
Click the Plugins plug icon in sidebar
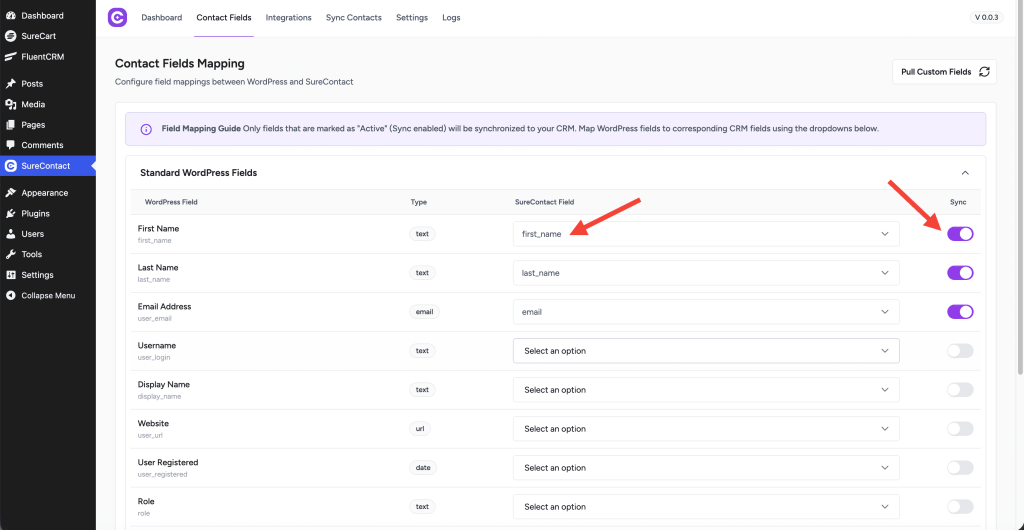(10, 214)
